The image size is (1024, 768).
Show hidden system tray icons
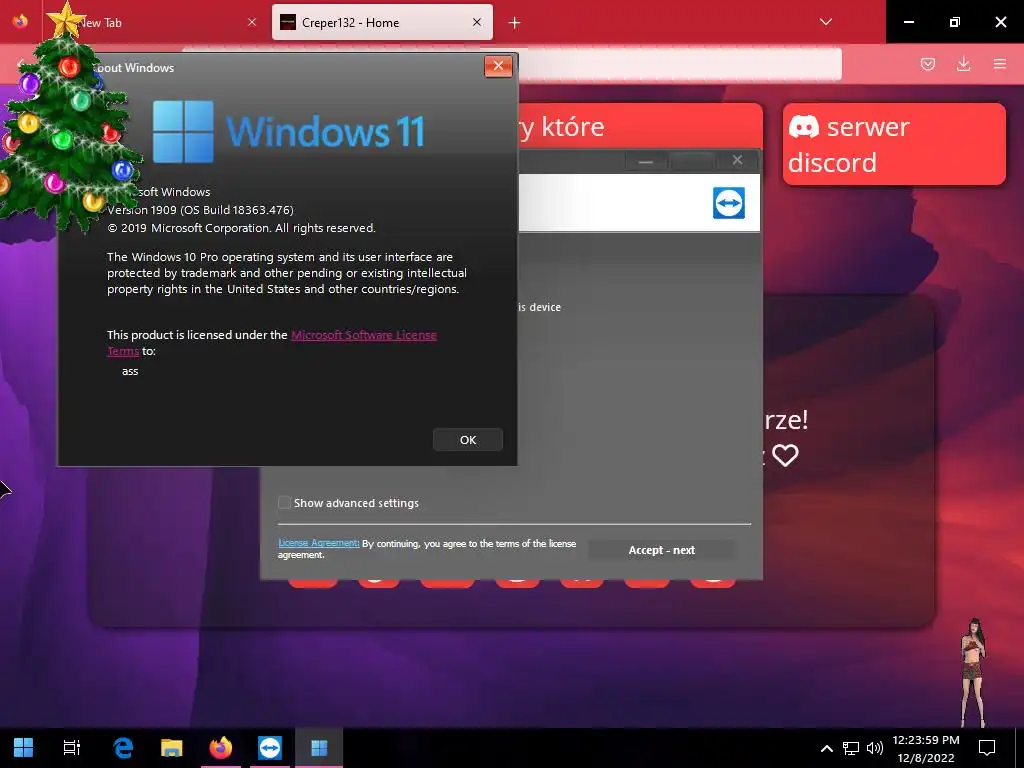(x=826, y=748)
